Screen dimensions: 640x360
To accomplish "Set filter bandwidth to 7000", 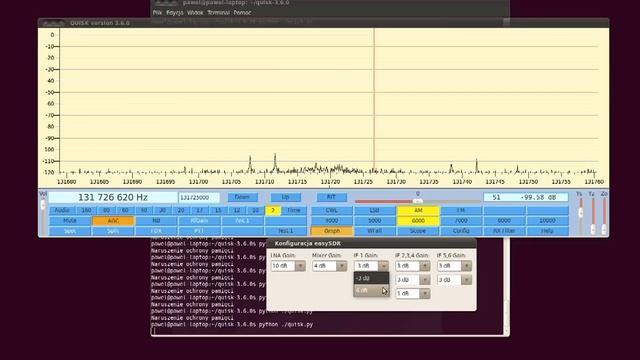I will point(461,221).
